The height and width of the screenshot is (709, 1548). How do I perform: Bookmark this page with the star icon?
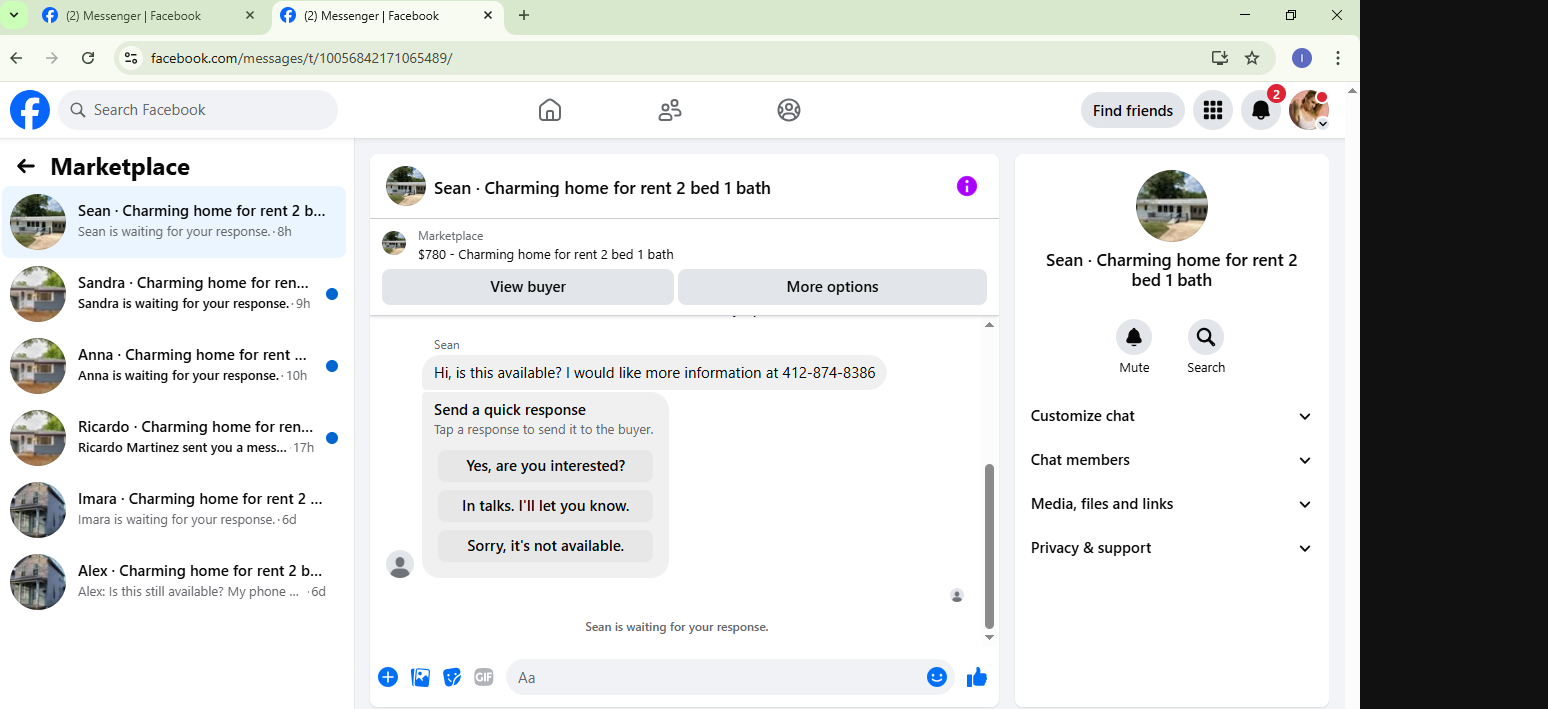coord(1252,58)
